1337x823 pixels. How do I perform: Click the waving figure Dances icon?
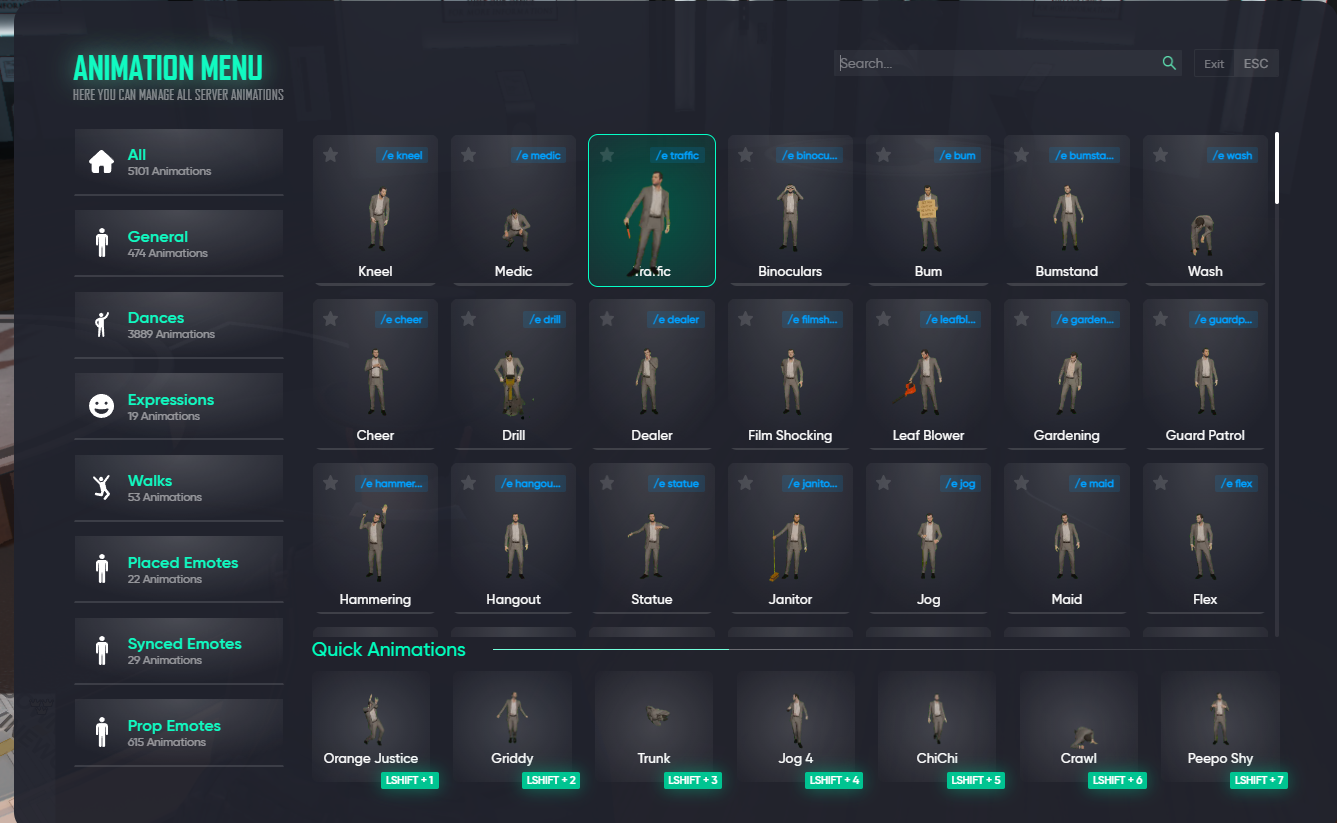pos(101,325)
